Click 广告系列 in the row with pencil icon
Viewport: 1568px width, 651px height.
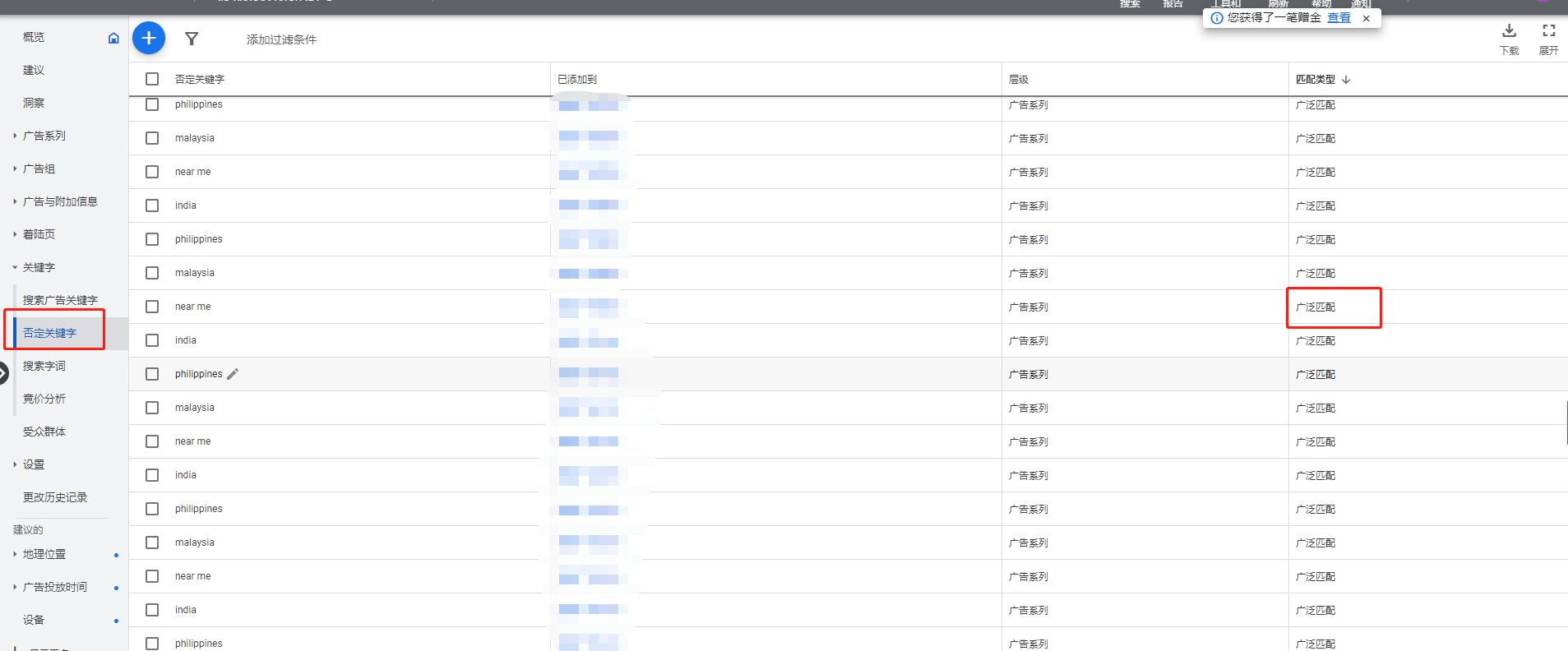[x=1029, y=374]
